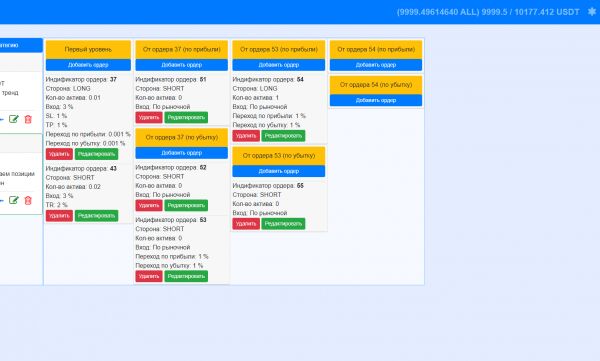Select header От ордера 37 (по убытку)
Viewport: 600px width, 361px height.
pos(182,137)
